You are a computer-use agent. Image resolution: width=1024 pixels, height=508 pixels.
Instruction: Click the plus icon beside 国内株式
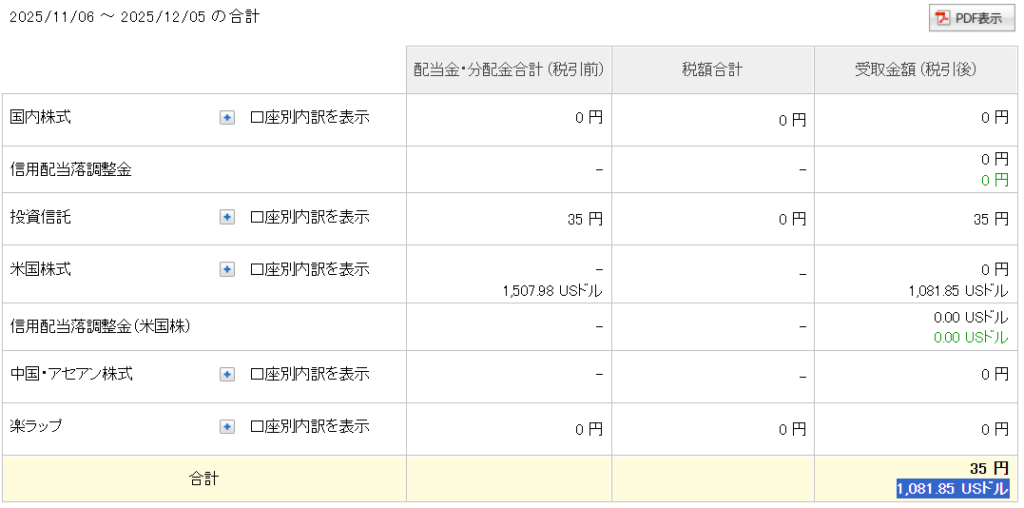coord(227,118)
